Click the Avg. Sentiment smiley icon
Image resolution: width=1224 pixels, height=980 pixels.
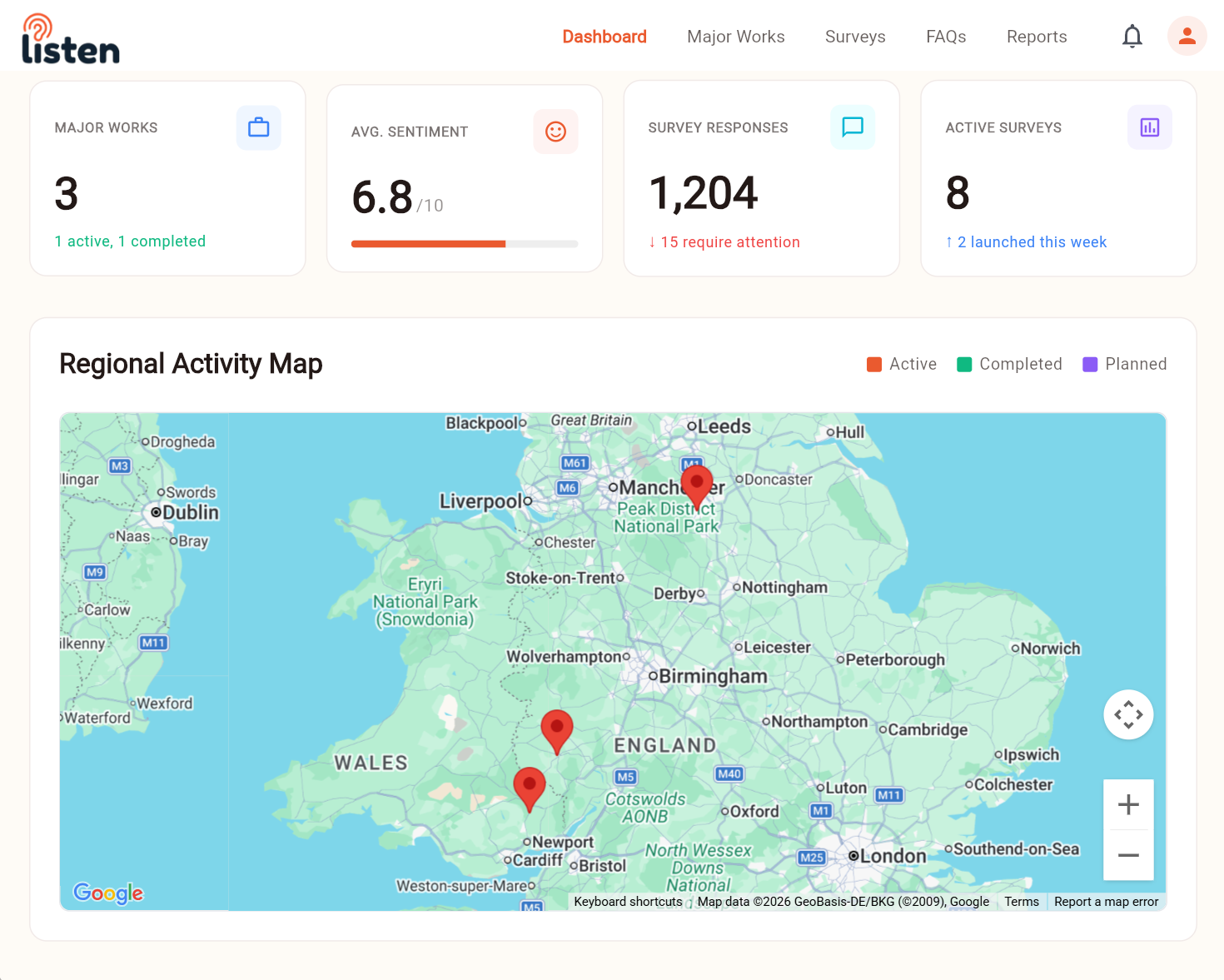tap(555, 132)
